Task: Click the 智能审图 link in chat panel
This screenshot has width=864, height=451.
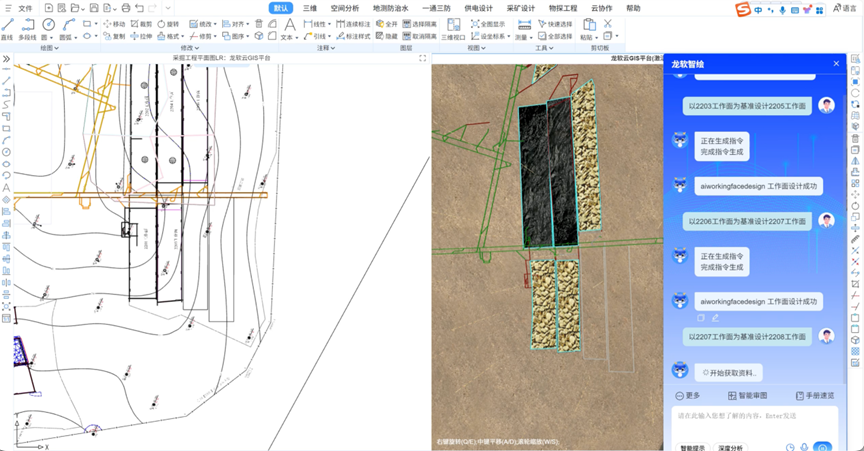Action: click(x=749, y=396)
